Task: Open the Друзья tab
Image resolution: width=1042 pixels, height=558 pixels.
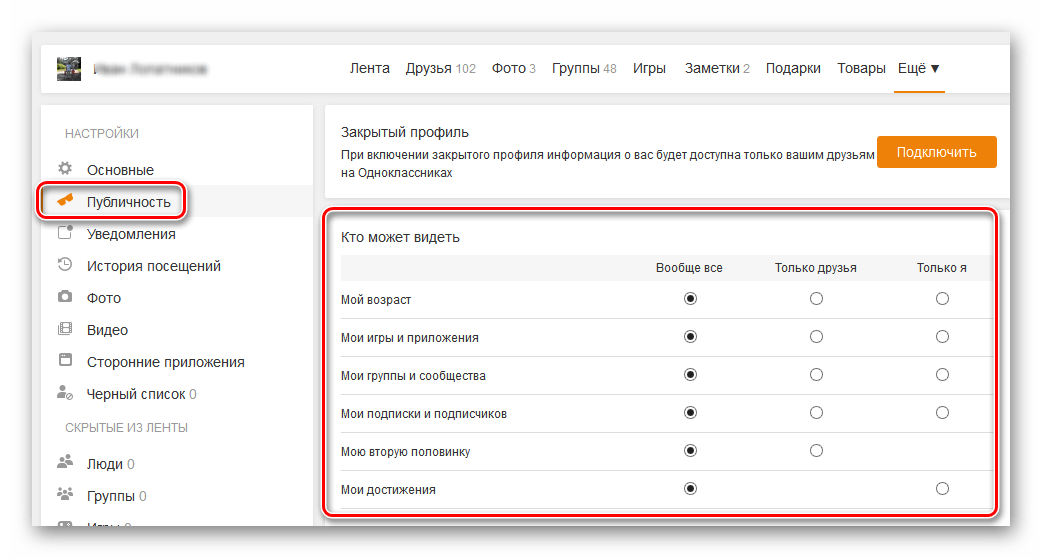Action: pyautogui.click(x=440, y=69)
